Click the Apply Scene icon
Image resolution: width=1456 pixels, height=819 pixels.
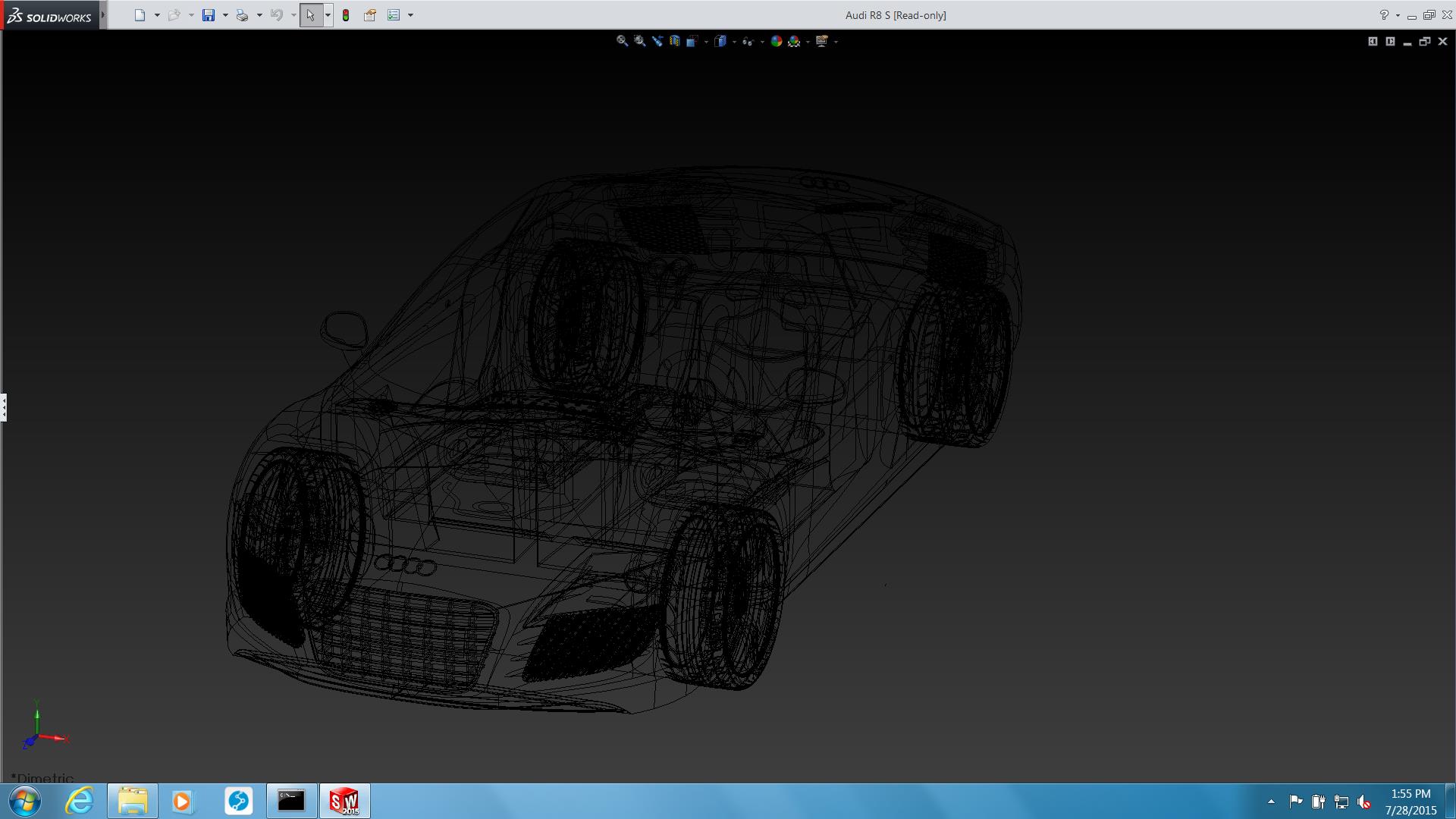coord(794,42)
